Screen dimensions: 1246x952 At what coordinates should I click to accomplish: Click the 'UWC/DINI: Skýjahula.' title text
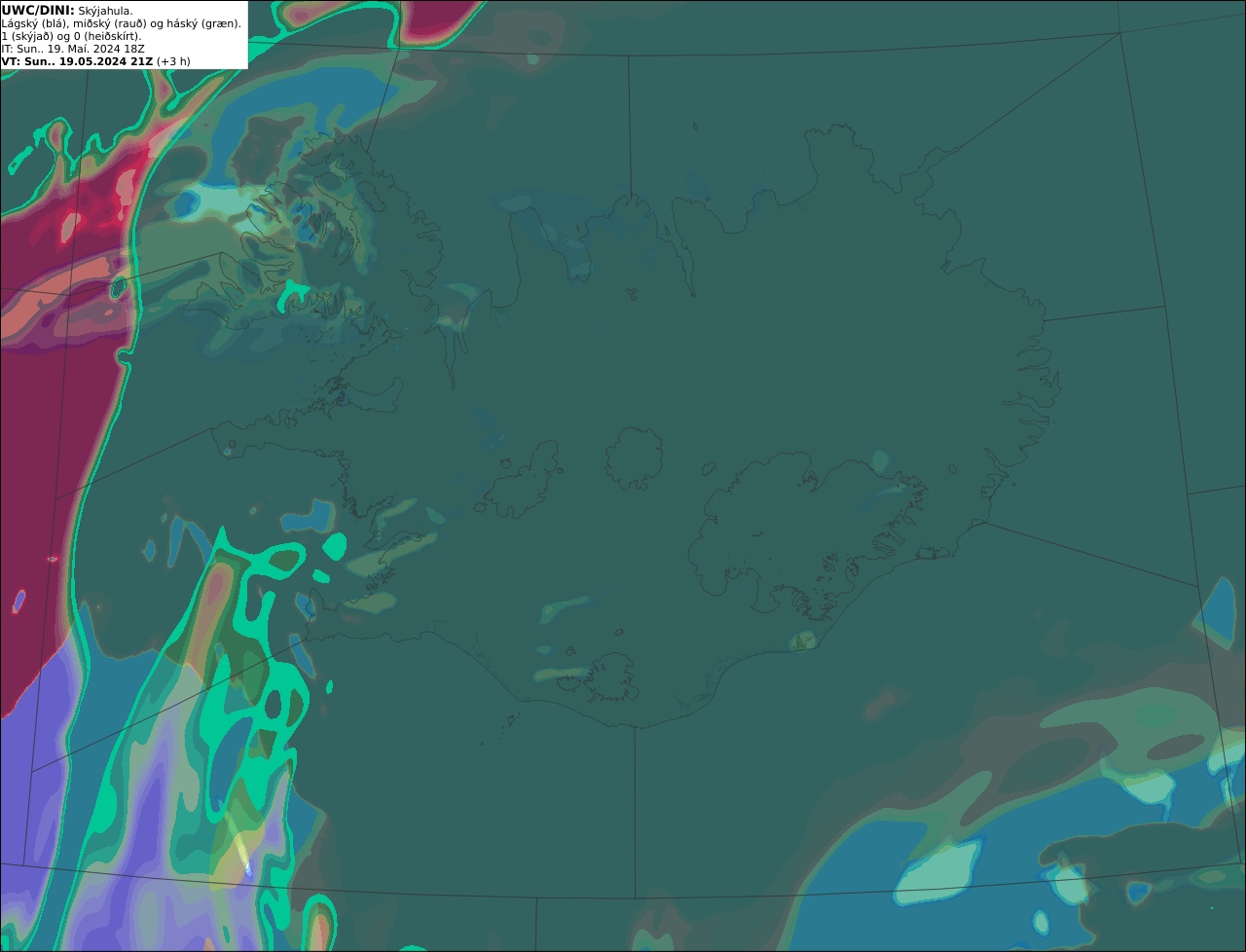pyautogui.click(x=67, y=10)
